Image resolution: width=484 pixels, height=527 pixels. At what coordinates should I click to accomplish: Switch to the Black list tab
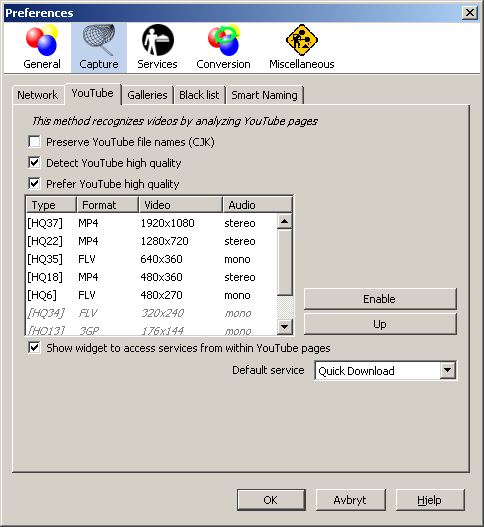pos(199,95)
